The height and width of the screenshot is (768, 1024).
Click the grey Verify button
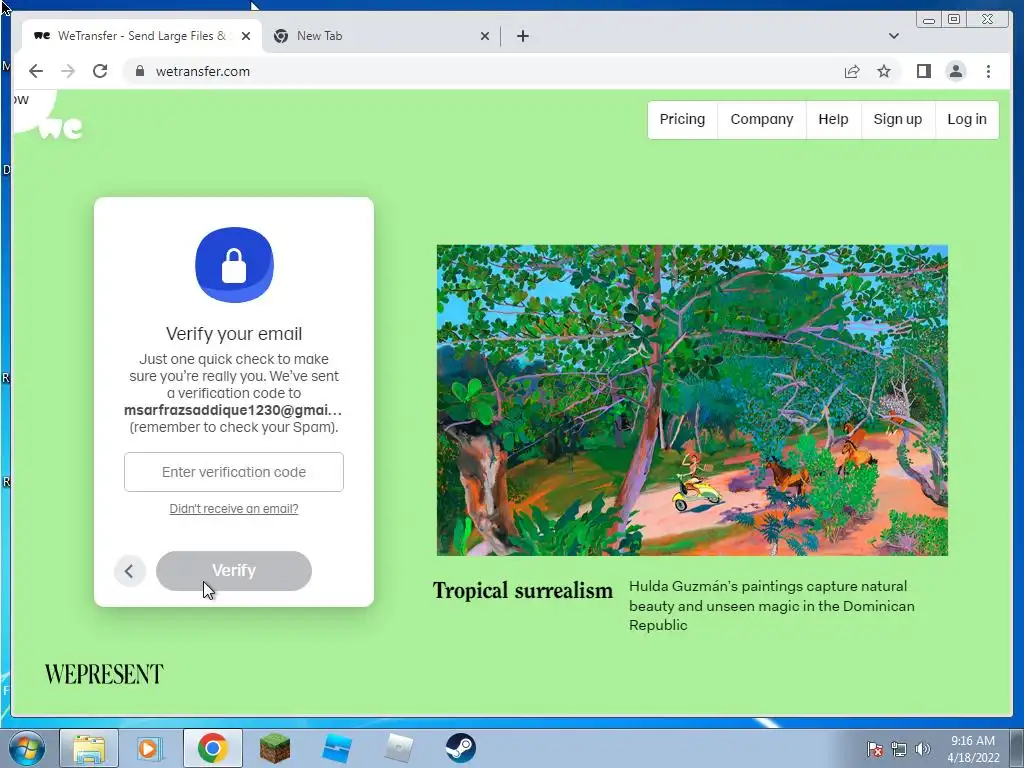(x=234, y=570)
